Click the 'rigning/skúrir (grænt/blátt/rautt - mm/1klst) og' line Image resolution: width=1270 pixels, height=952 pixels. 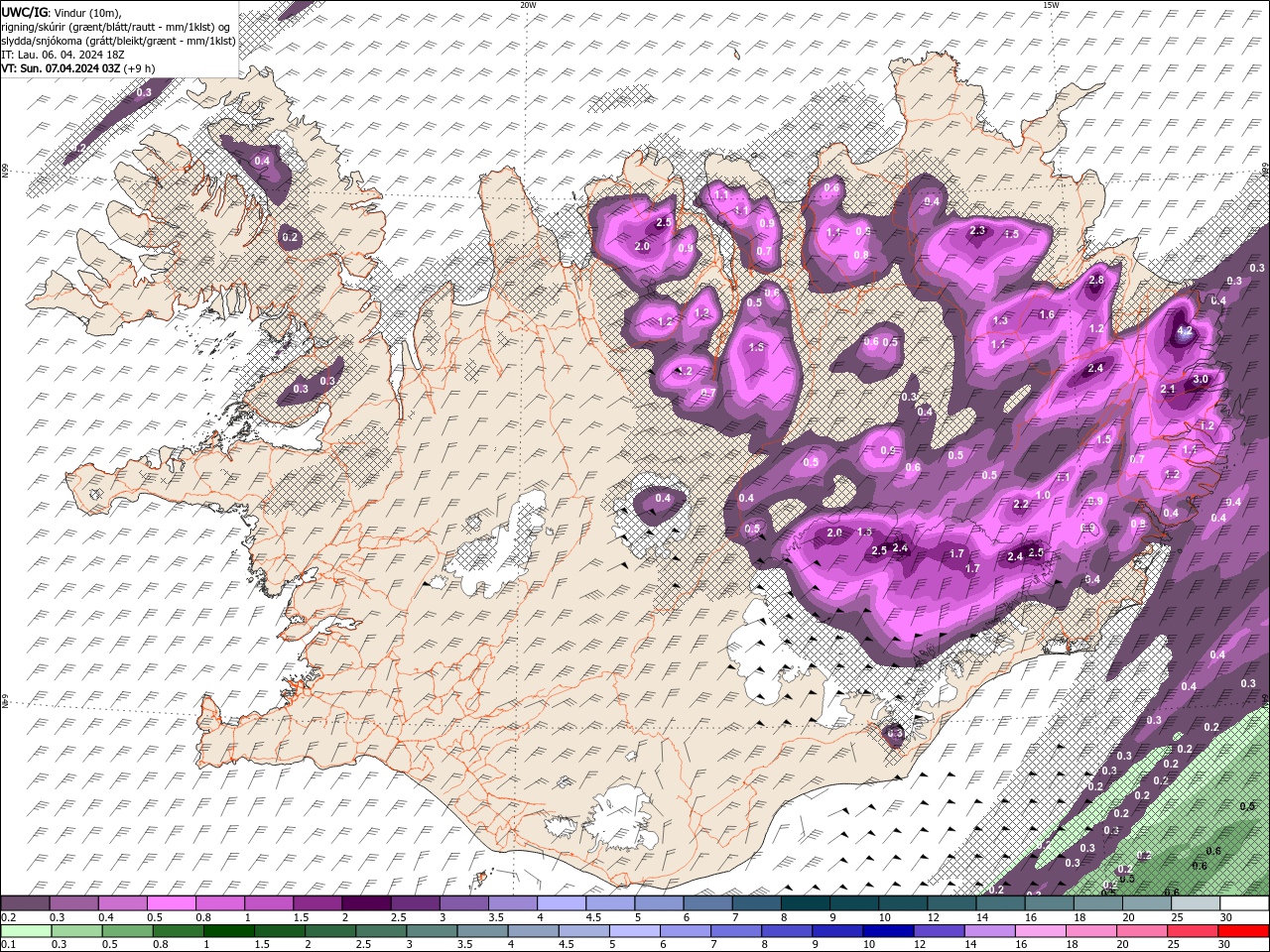115,26
